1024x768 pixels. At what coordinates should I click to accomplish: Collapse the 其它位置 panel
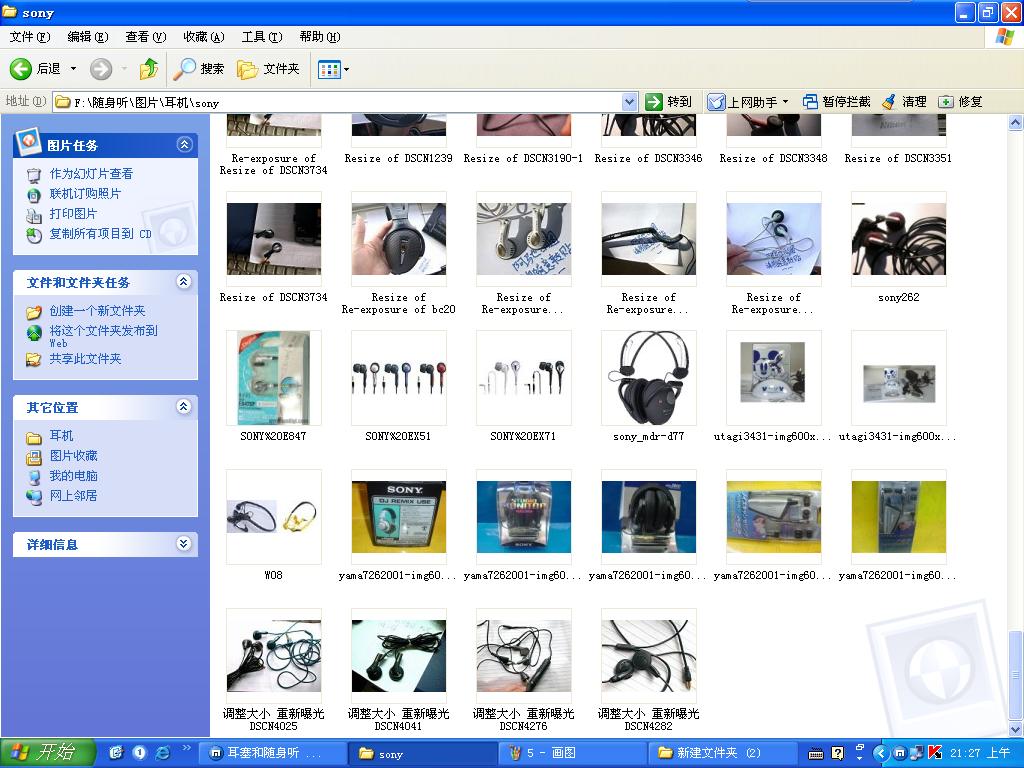(x=184, y=407)
